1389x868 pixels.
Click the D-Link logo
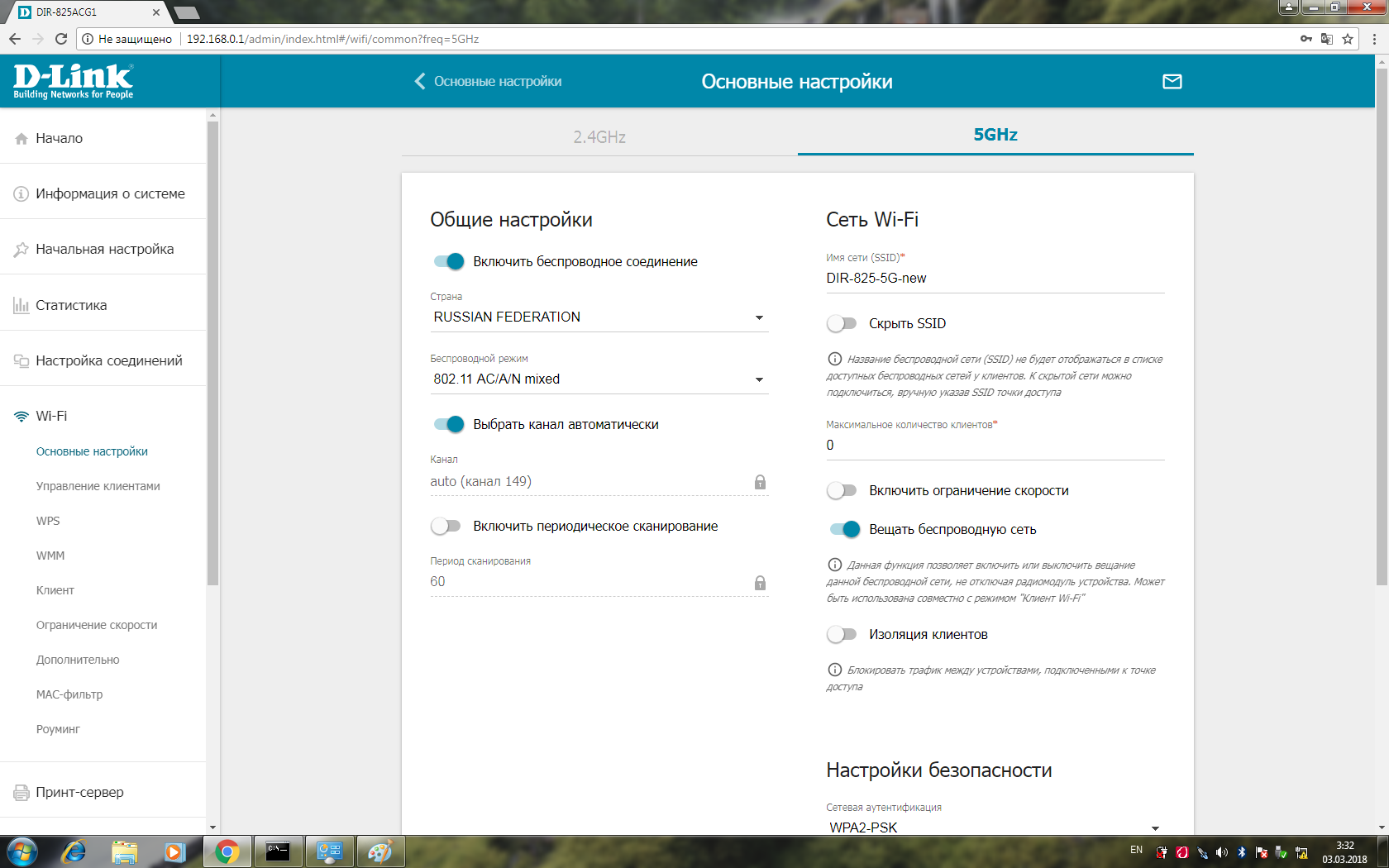tap(73, 81)
